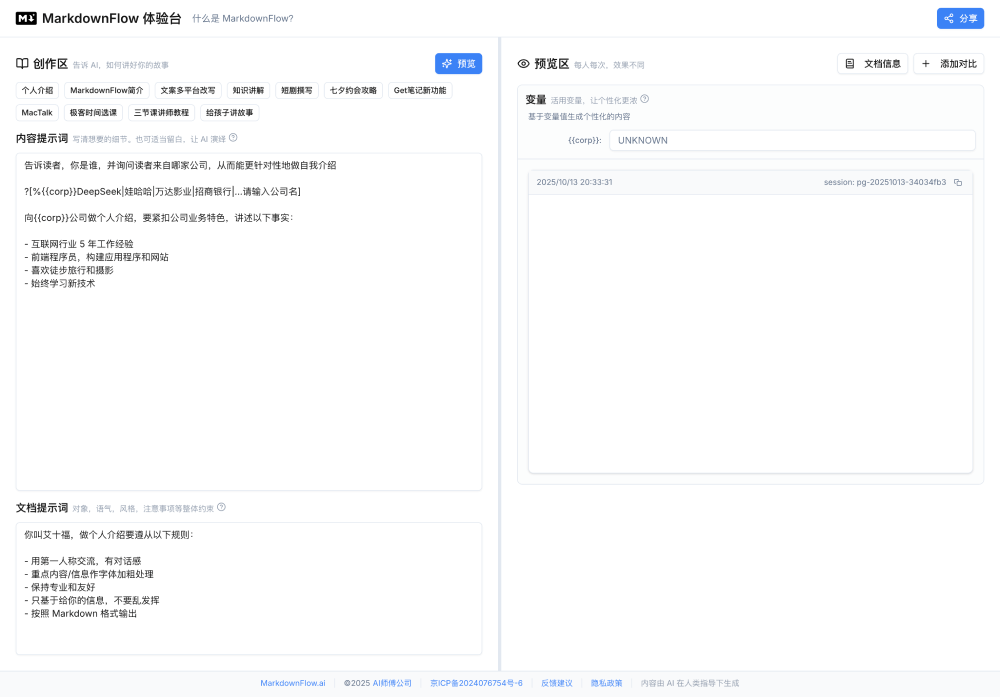
Task: Click the 分享 share button
Action: [960, 18]
